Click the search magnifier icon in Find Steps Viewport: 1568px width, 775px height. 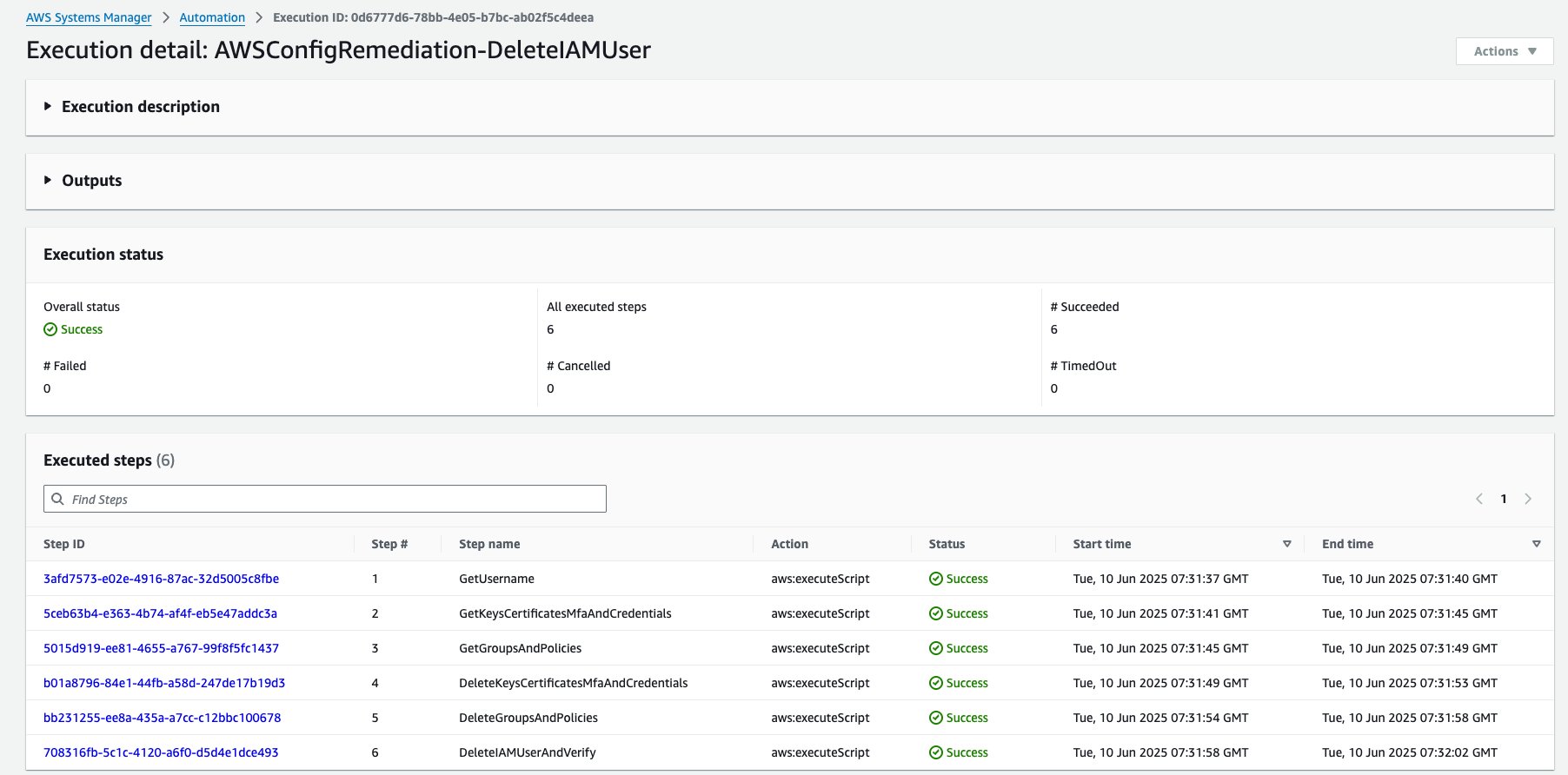click(x=57, y=499)
